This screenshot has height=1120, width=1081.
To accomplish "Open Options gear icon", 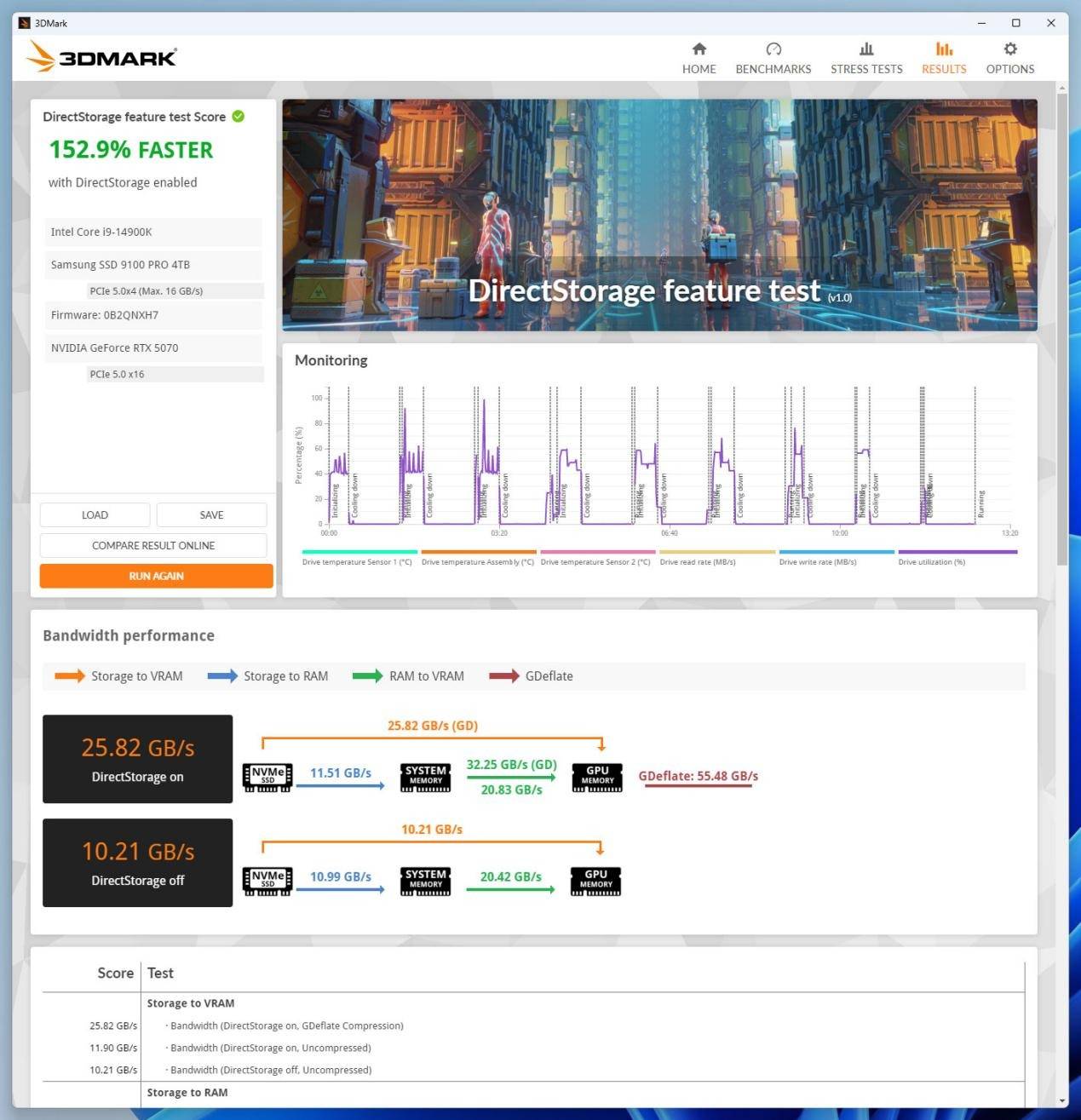I will click(1009, 49).
